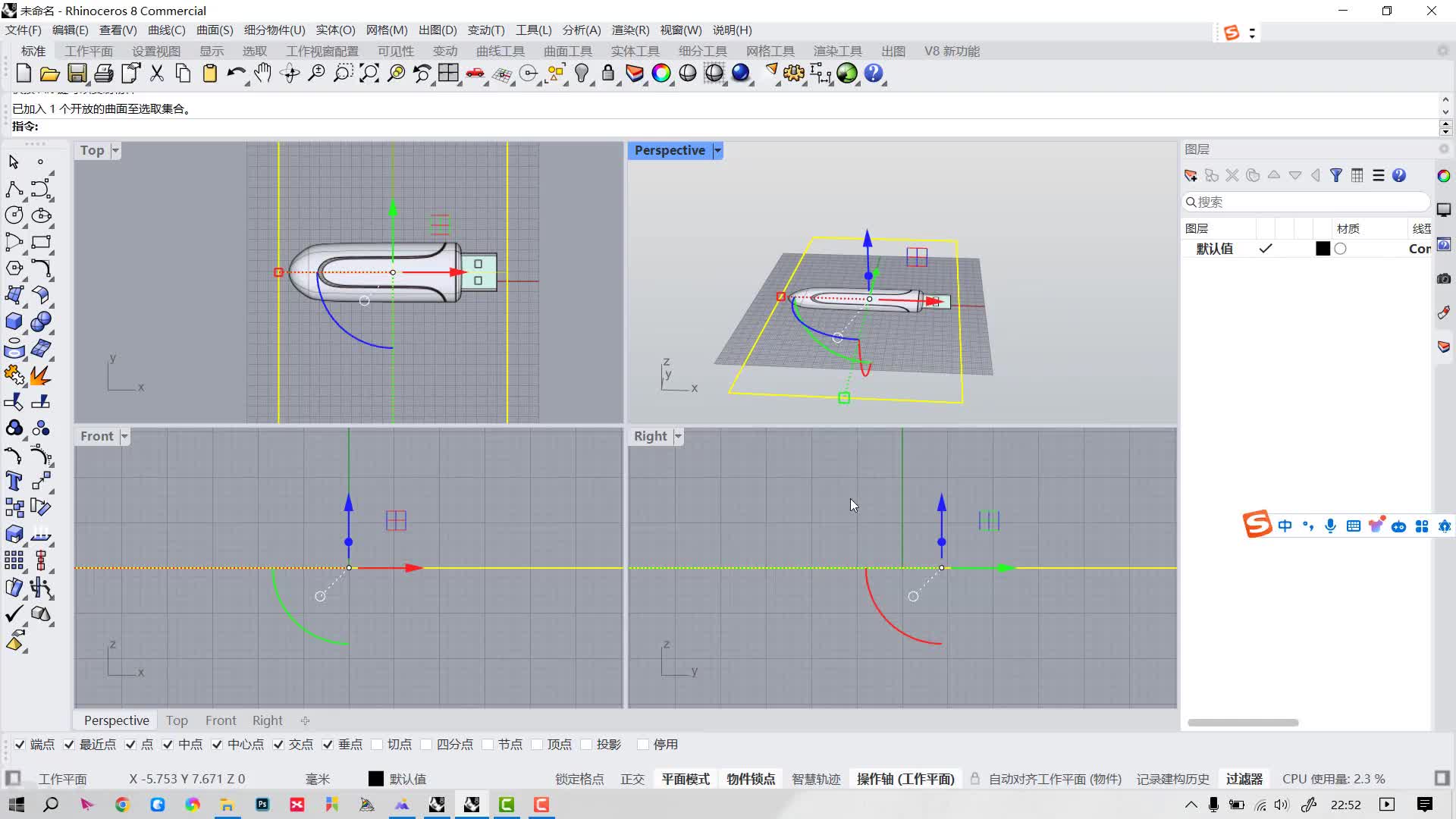Viewport: 1456px width, 819px height.
Task: Toggle the 端点 (End) osnap checkbox
Action: [20, 745]
